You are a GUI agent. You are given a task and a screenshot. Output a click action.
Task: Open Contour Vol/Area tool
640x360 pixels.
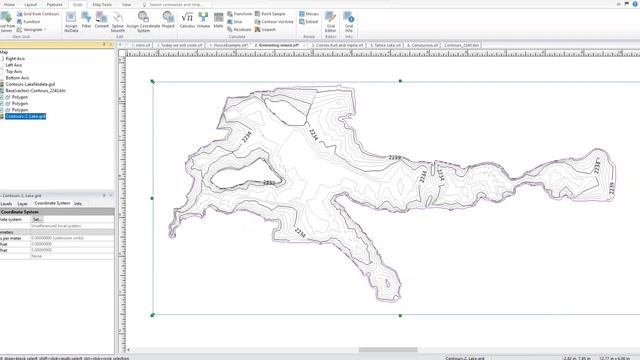pos(274,22)
